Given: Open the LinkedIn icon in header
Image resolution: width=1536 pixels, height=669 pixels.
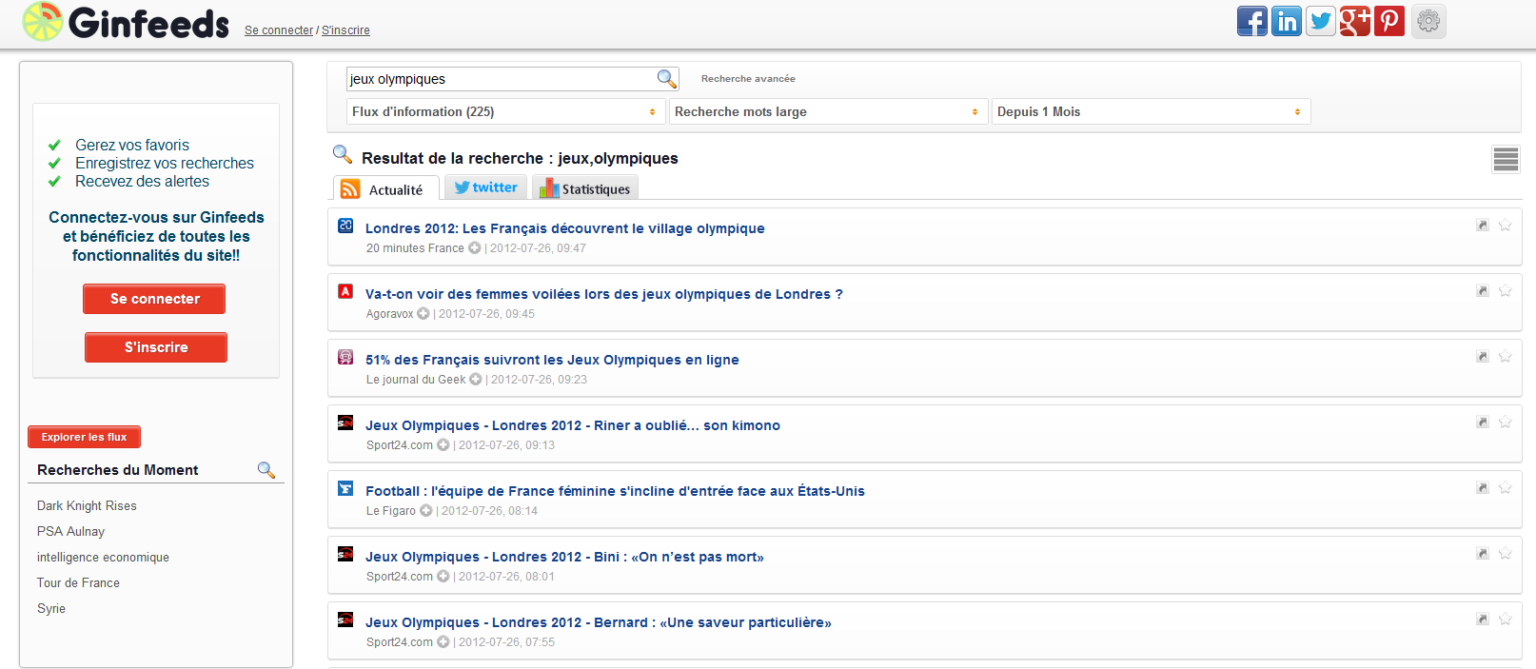Looking at the screenshot, I should pyautogui.click(x=1286, y=21).
